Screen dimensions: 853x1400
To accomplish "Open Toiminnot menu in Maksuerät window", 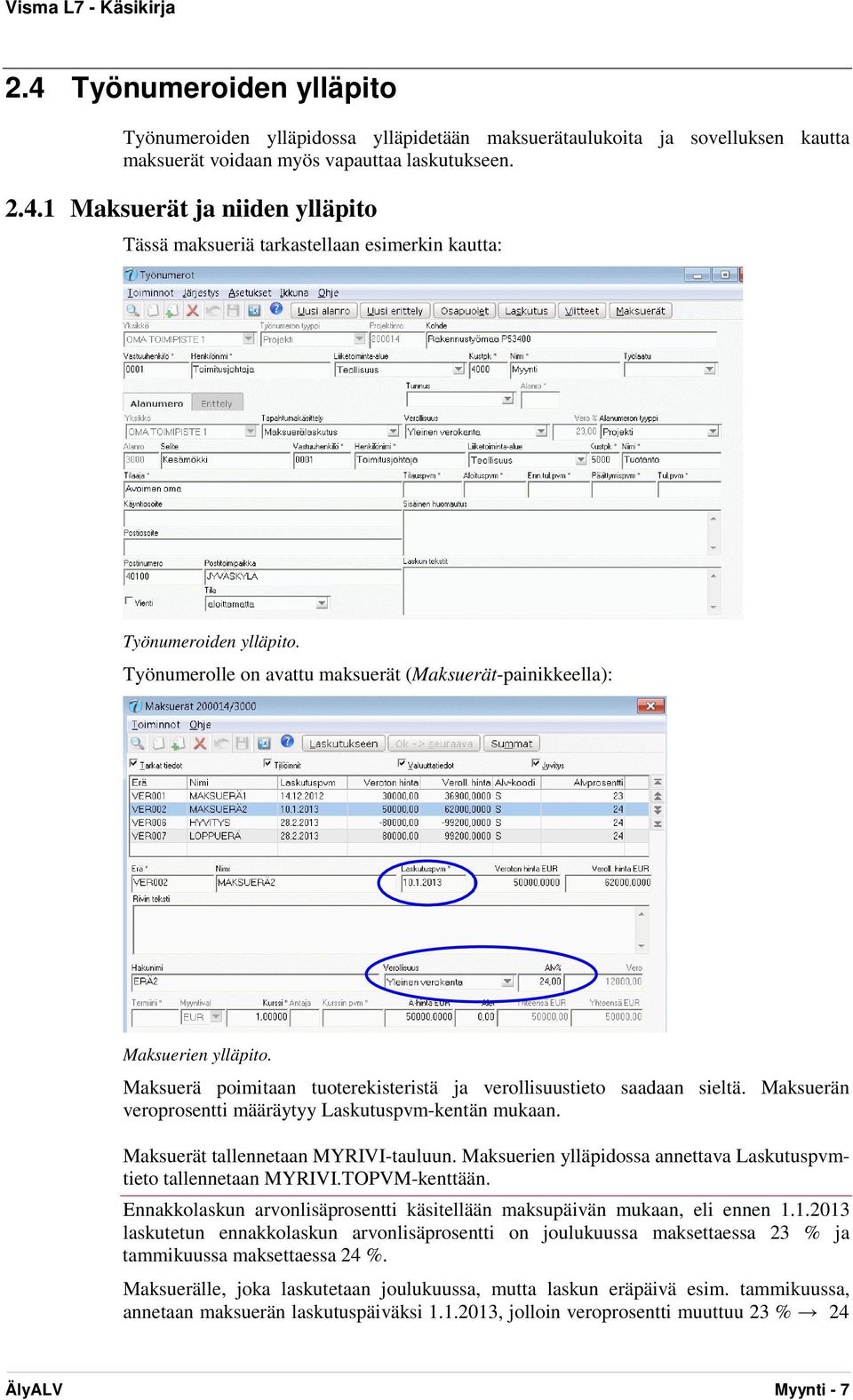I will pyautogui.click(x=155, y=725).
